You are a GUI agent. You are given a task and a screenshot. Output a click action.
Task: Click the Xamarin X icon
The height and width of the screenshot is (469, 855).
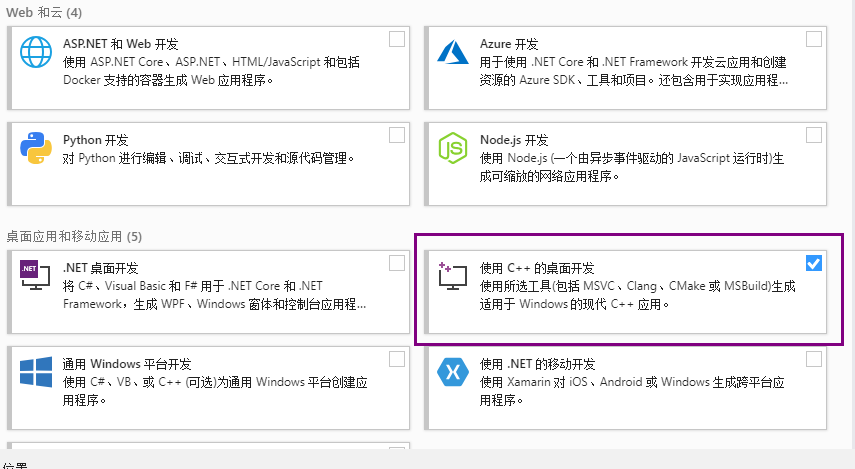(453, 372)
